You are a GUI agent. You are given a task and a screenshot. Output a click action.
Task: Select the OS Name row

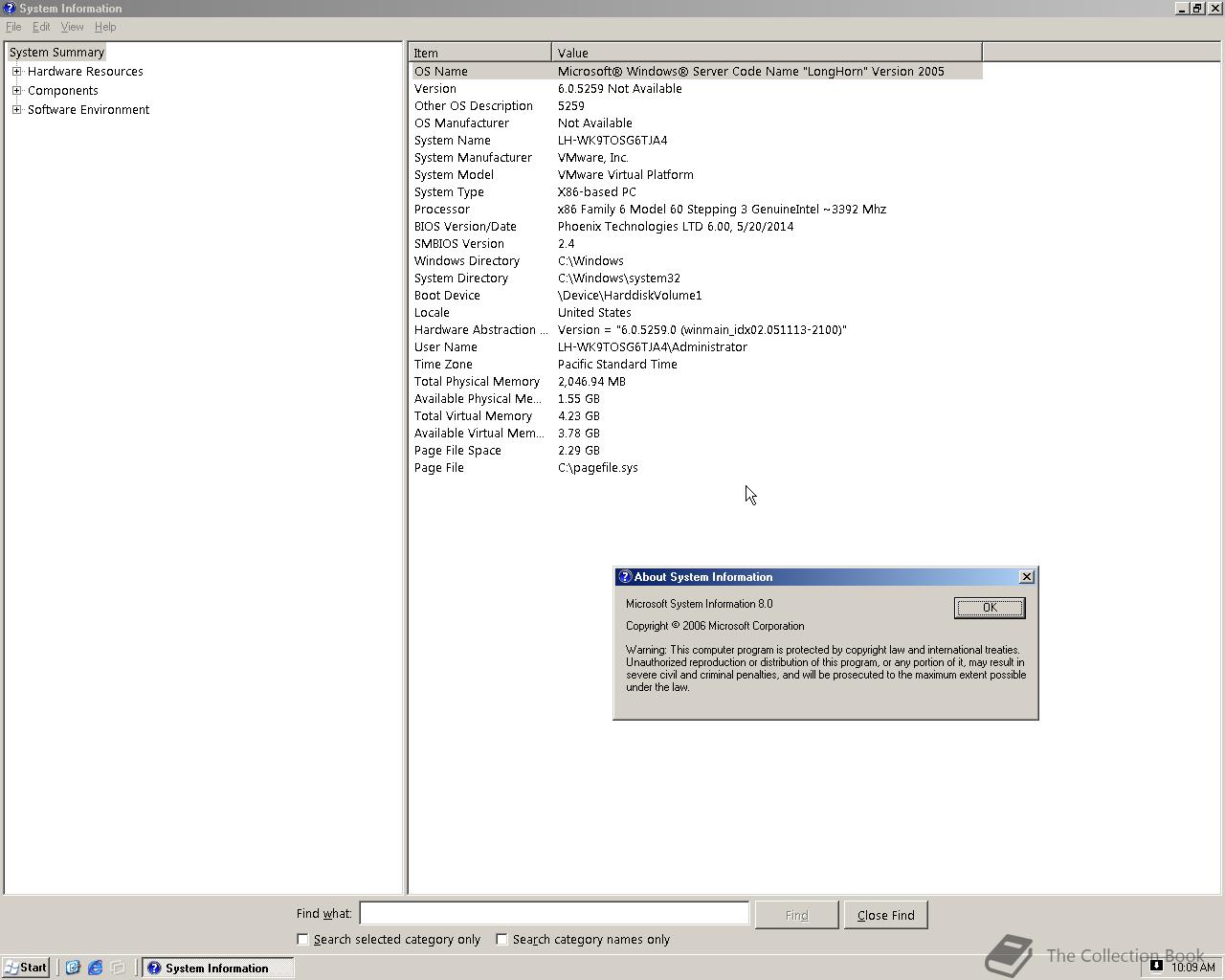click(x=697, y=71)
